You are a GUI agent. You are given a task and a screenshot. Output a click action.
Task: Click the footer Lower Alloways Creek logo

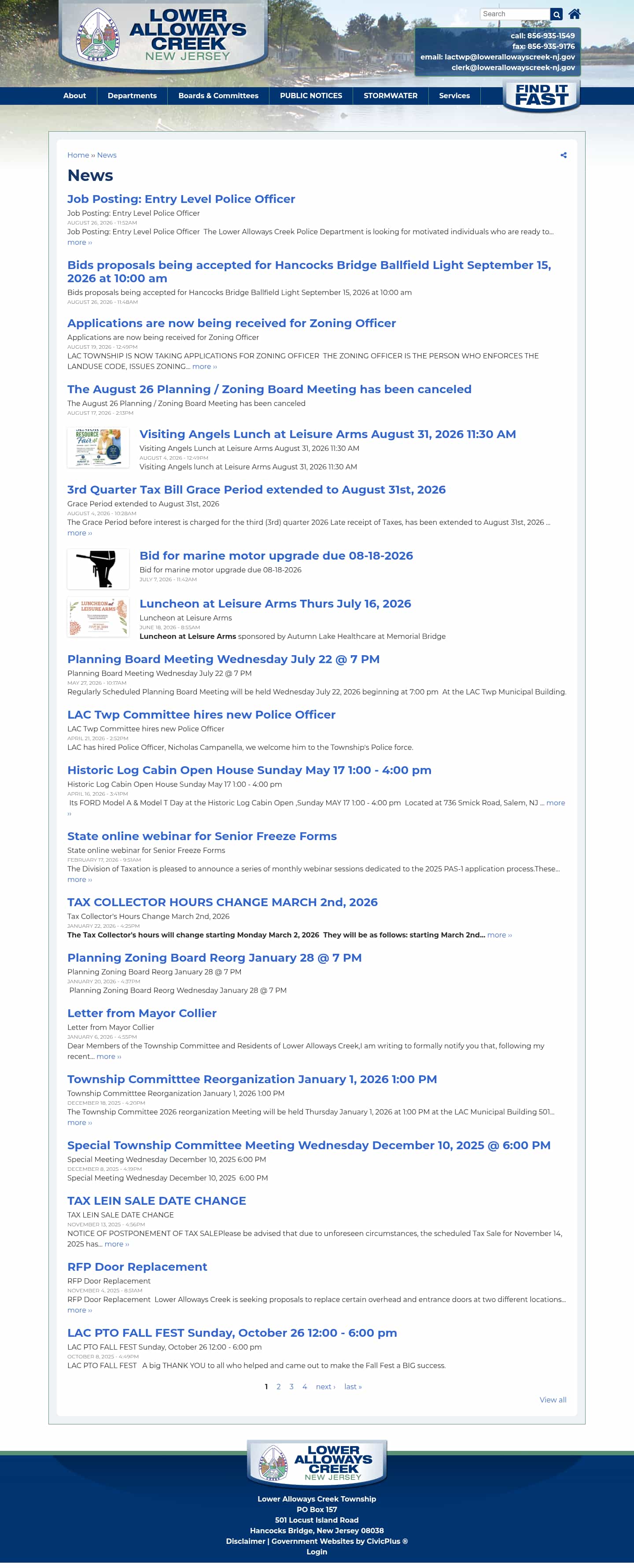(x=317, y=1463)
